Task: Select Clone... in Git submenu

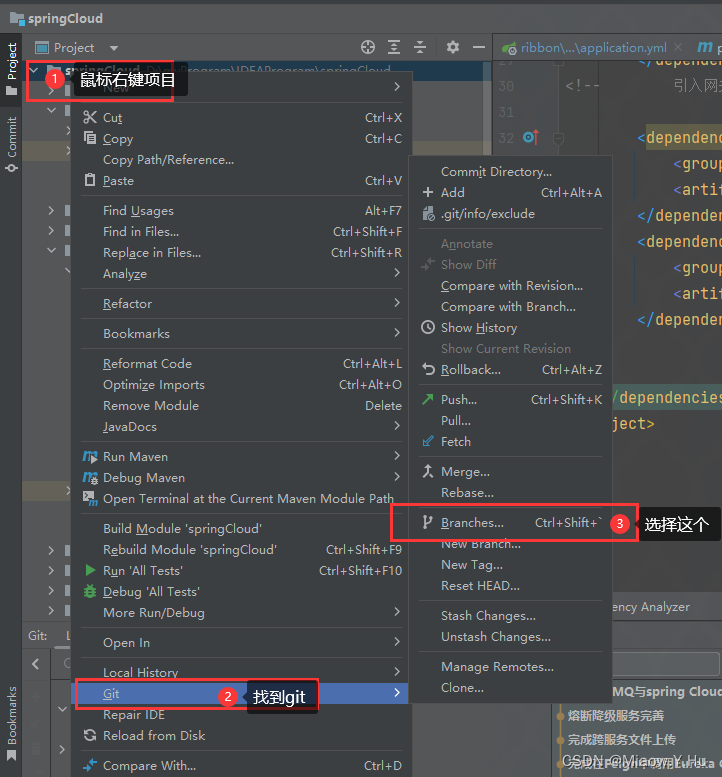Action: tap(462, 688)
